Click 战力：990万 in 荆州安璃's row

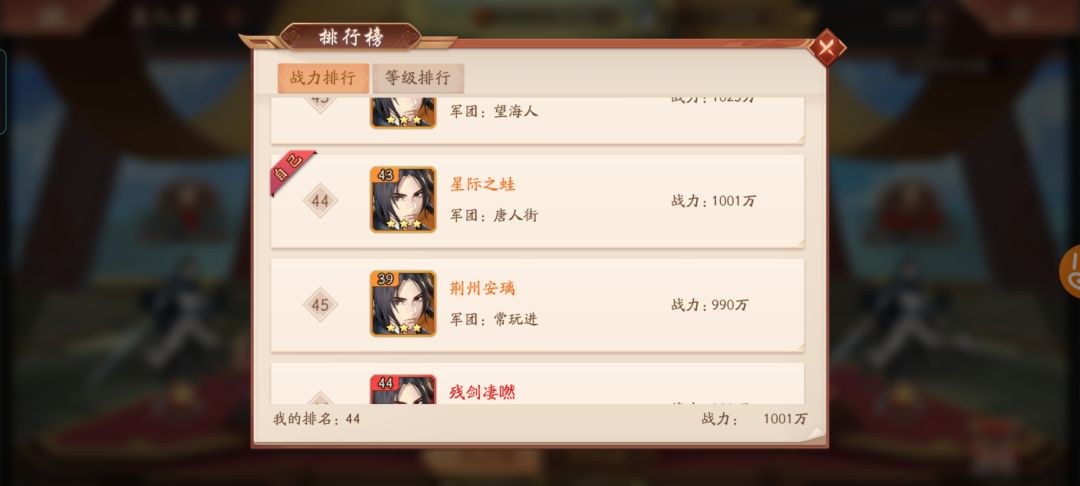pyautogui.click(x=709, y=305)
